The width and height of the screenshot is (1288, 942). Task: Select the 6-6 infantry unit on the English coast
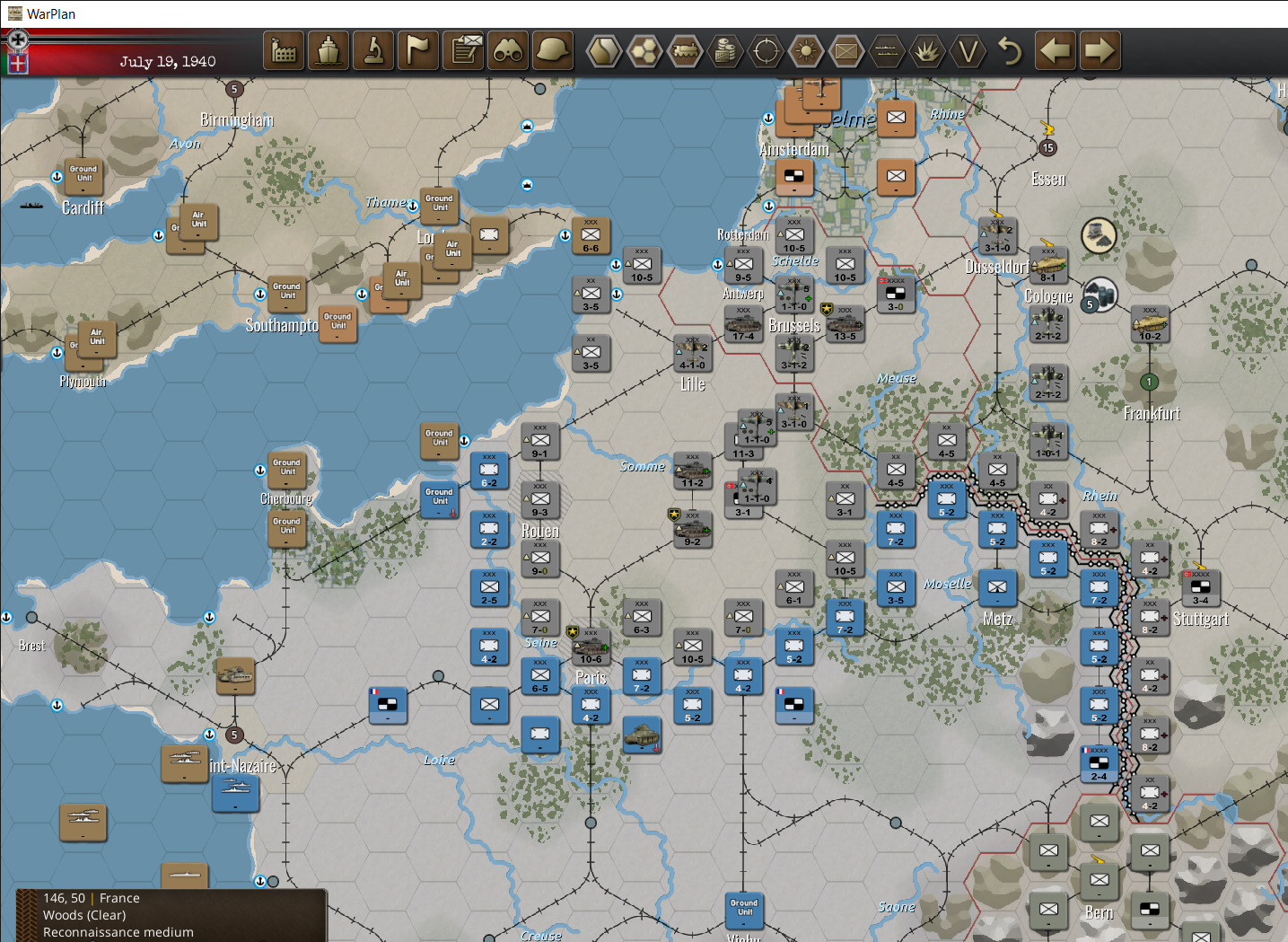(591, 235)
